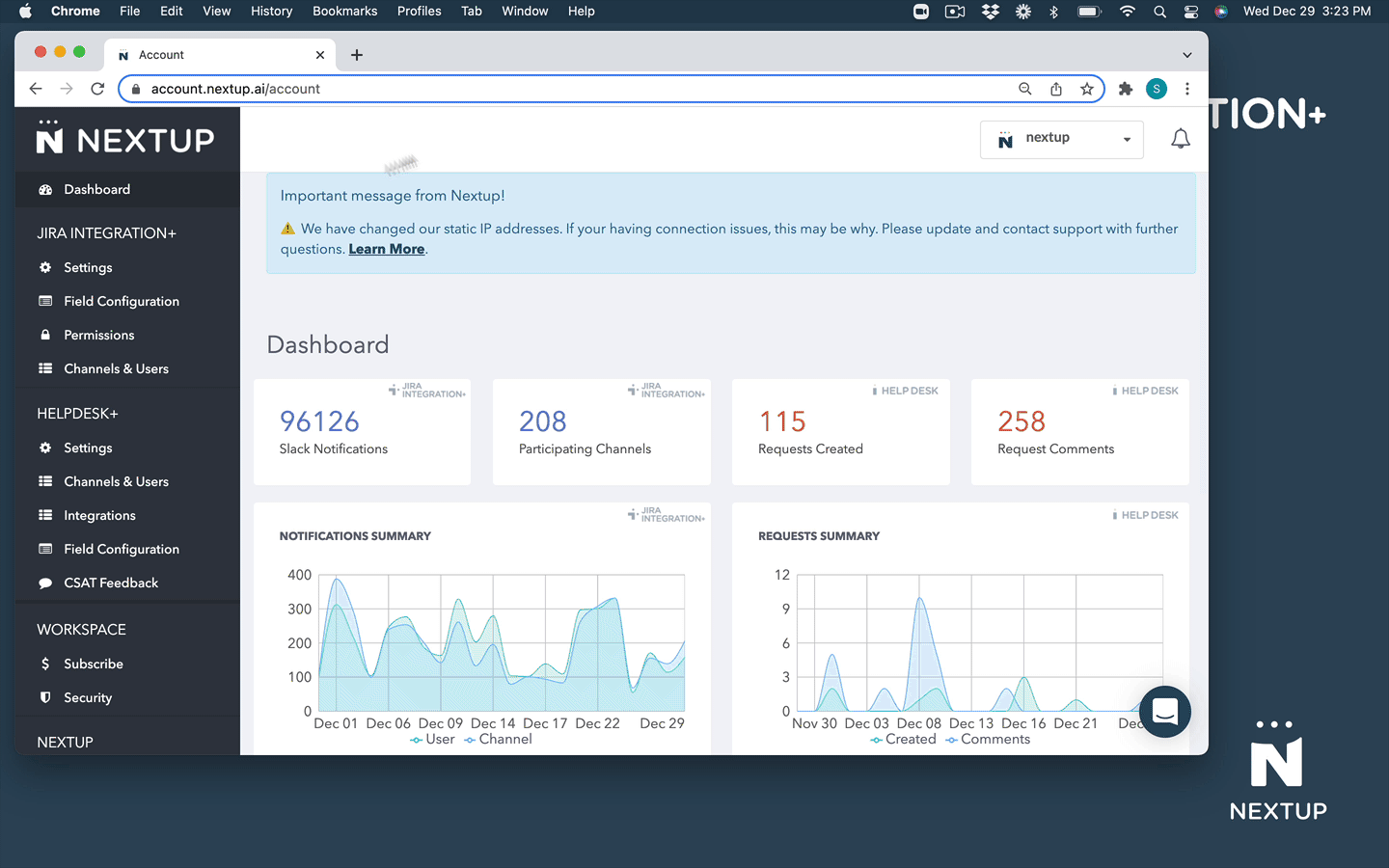1389x868 pixels.
Task: Expand the tab search chevron in Chrome
Action: coord(1187,55)
